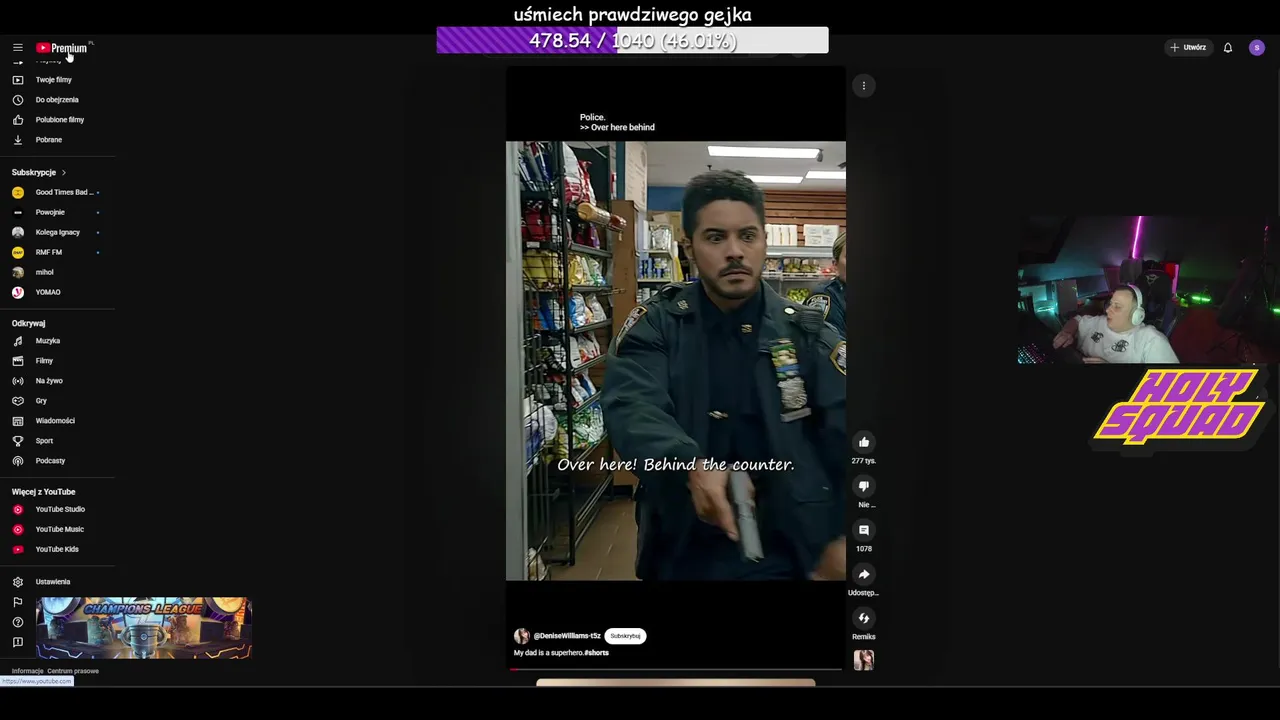Expand Subskrypcje section chevron
Screen dimensions: 1280x720
click(64, 172)
